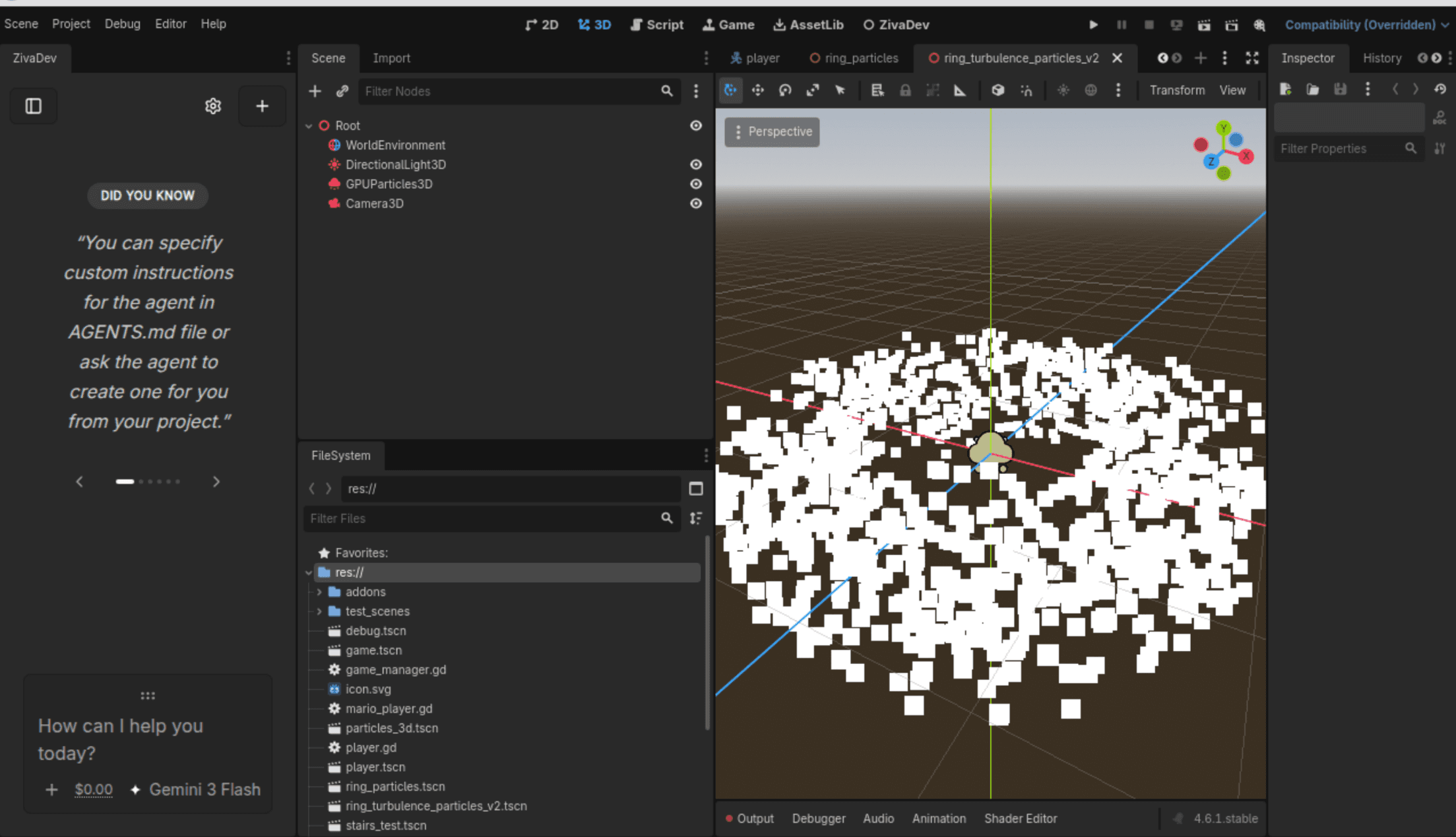Open Inspector object history icon
This screenshot has width=1456, height=837.
1440,89
